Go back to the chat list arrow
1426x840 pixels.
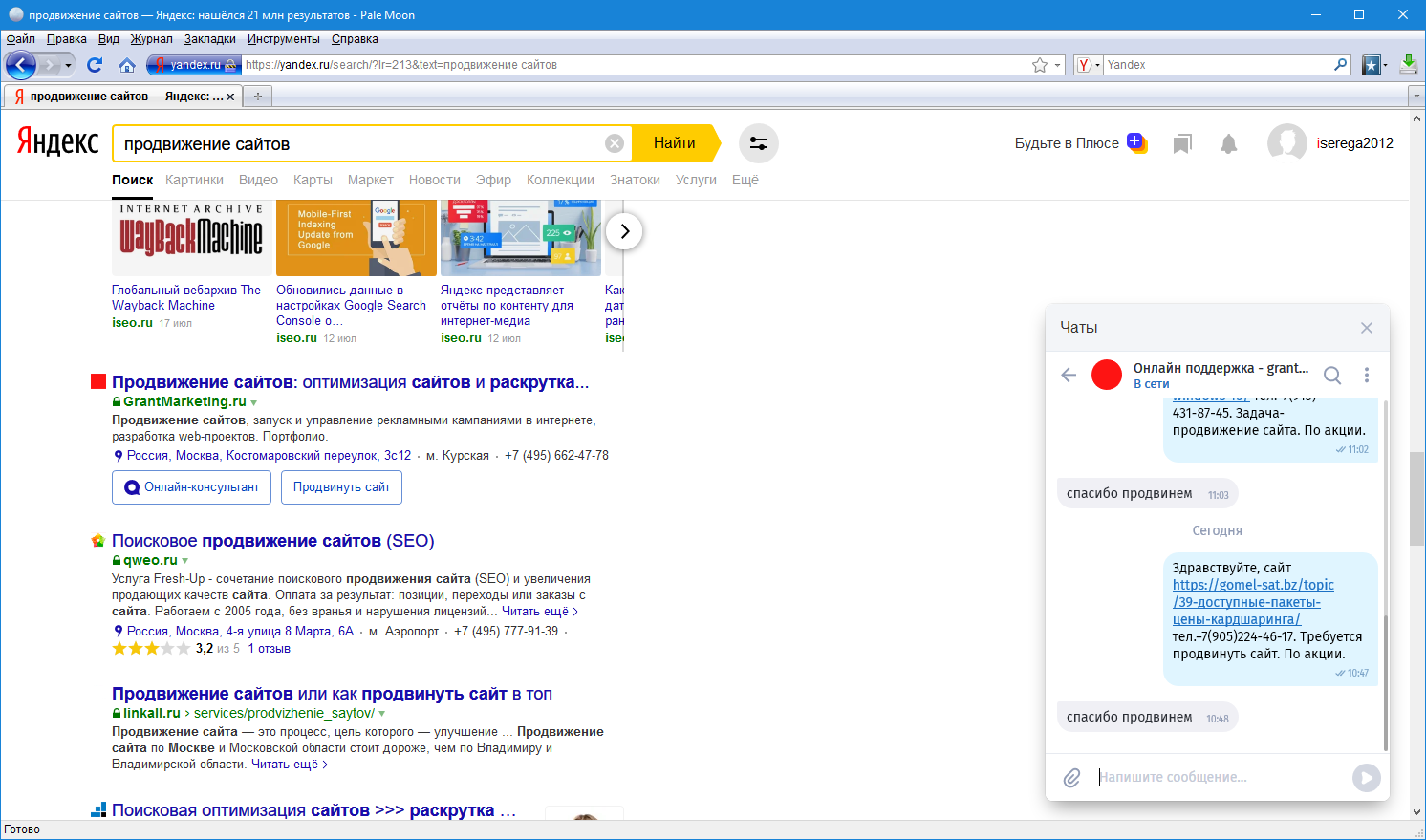point(1069,375)
